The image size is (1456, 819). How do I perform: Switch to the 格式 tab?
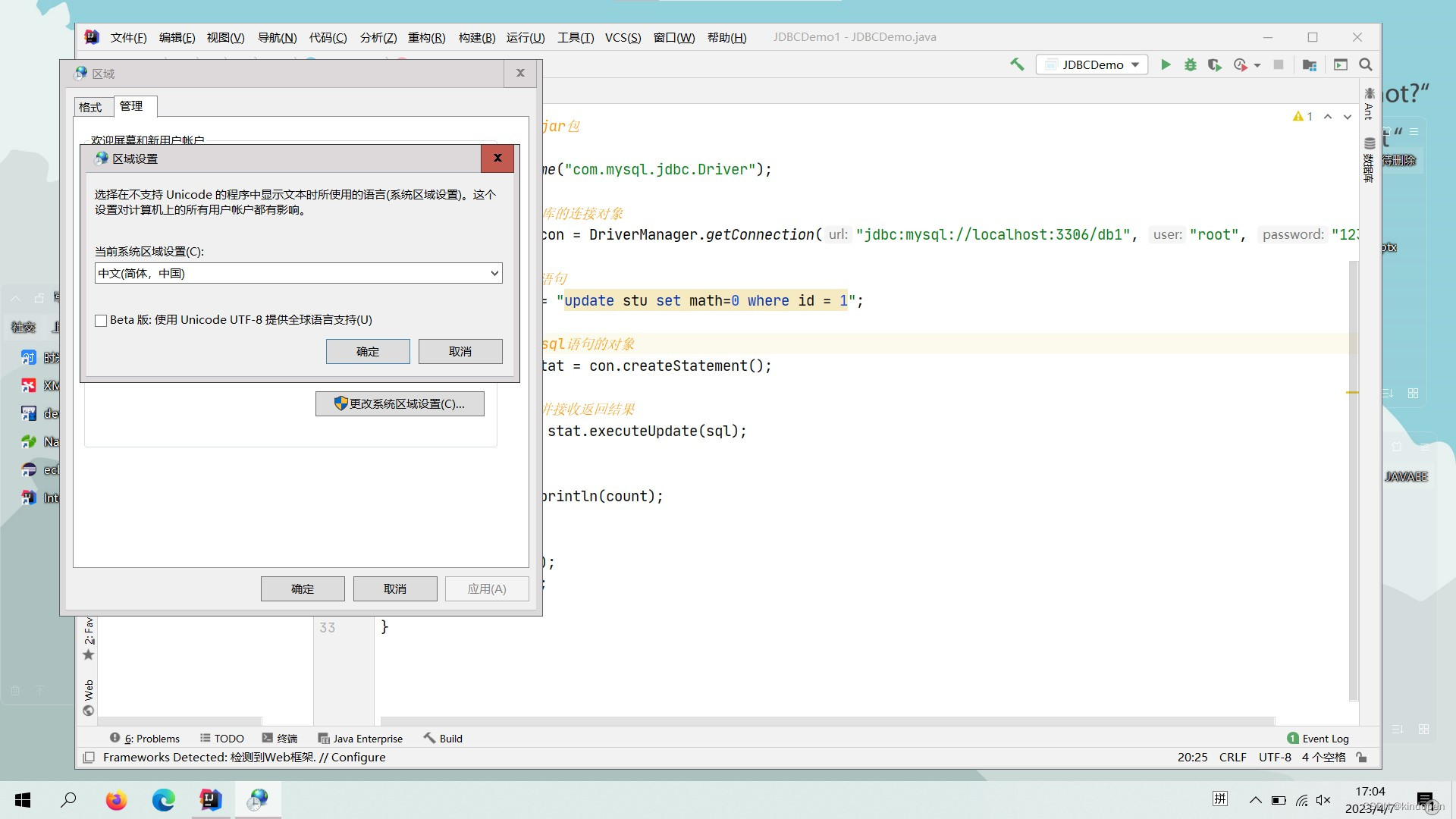click(x=90, y=106)
